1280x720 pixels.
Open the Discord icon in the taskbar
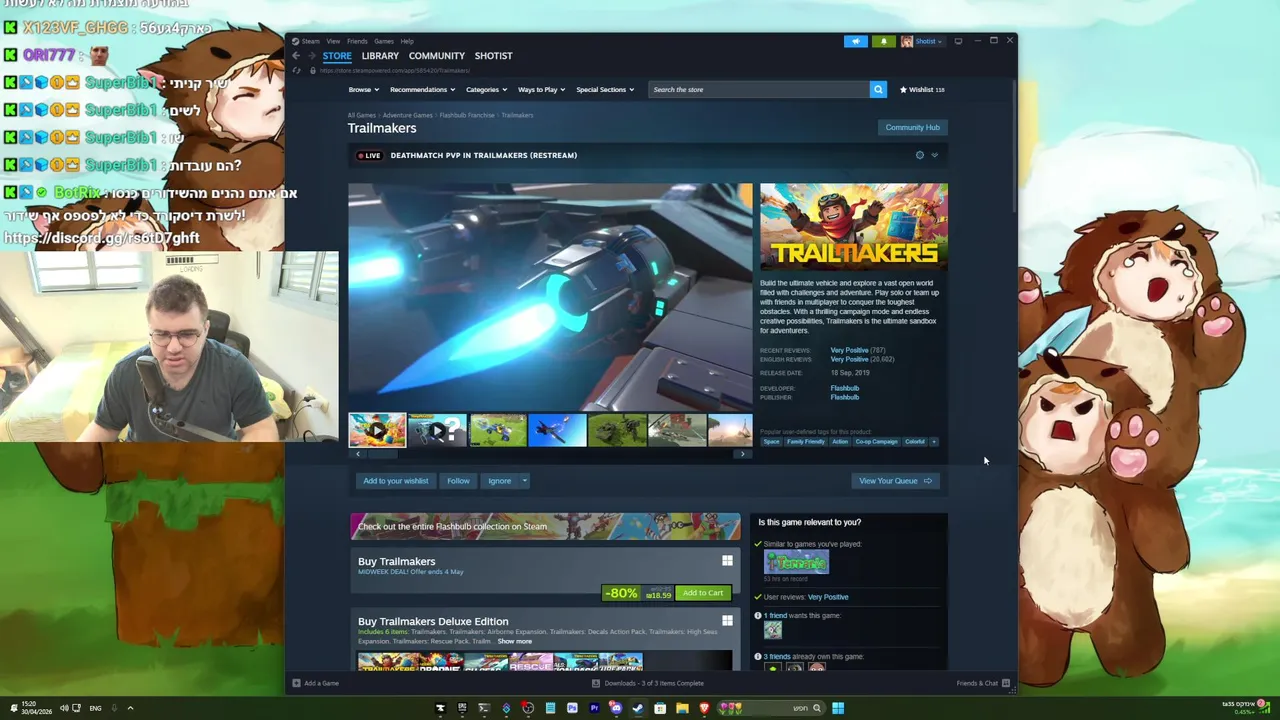pos(616,708)
